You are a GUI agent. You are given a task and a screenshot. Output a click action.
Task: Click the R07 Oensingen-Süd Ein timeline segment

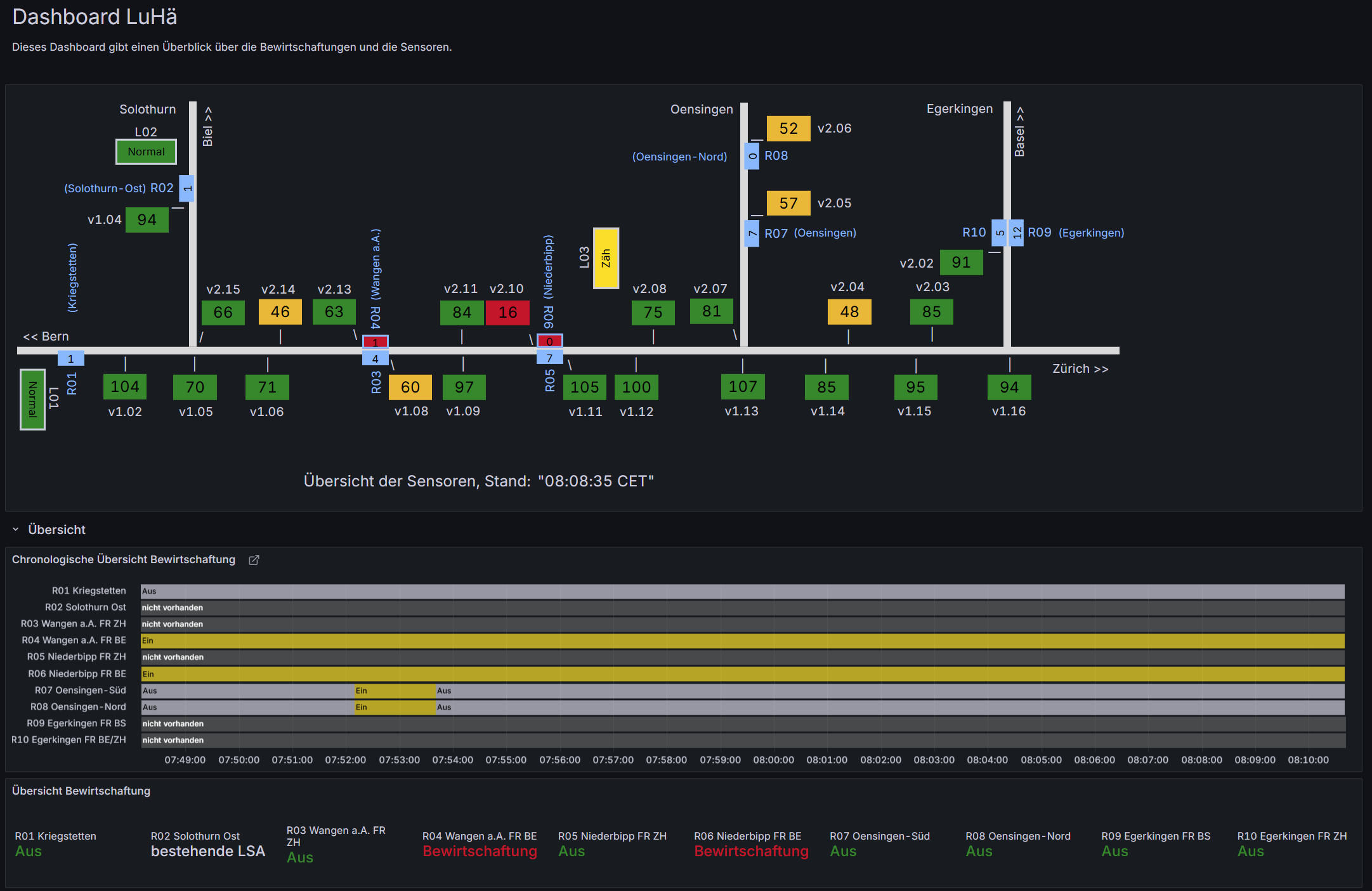395,691
